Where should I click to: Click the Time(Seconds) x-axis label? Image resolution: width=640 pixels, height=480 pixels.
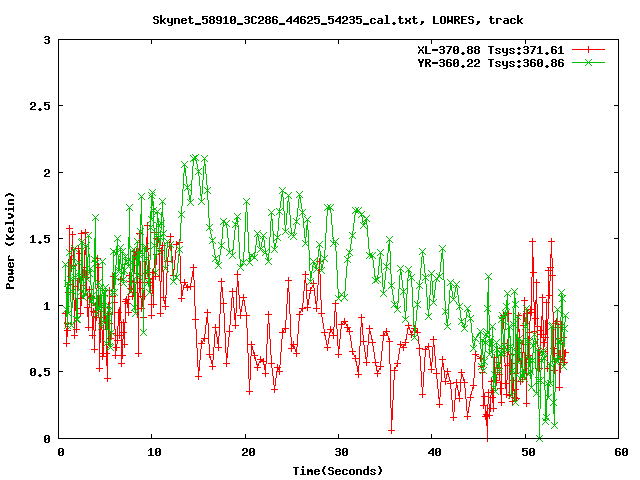tap(338, 471)
